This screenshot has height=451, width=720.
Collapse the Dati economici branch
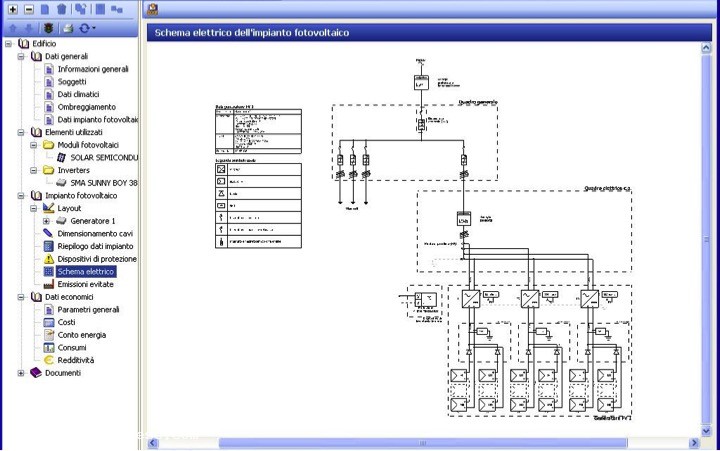click(x=21, y=297)
